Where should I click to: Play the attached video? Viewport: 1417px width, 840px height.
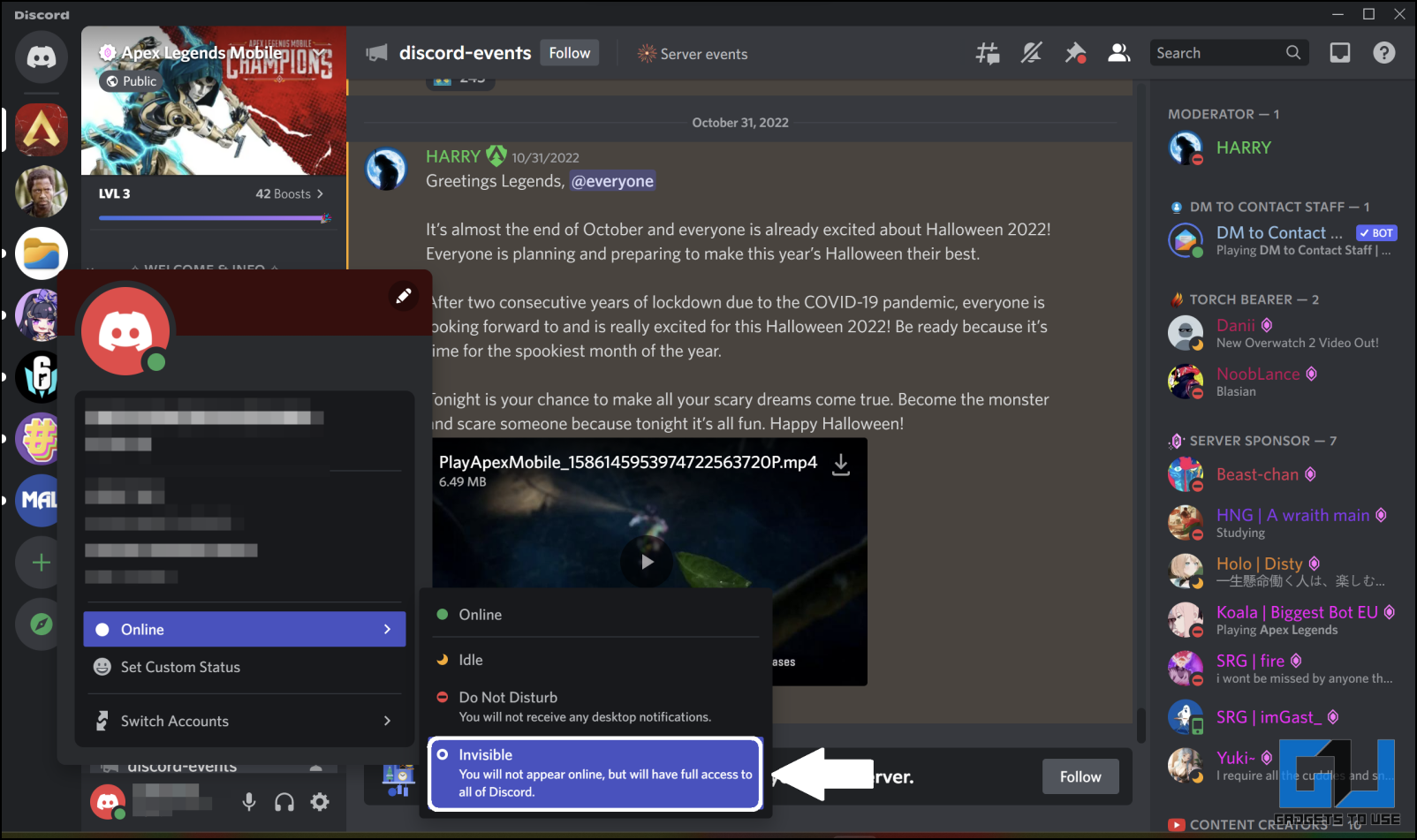click(647, 562)
